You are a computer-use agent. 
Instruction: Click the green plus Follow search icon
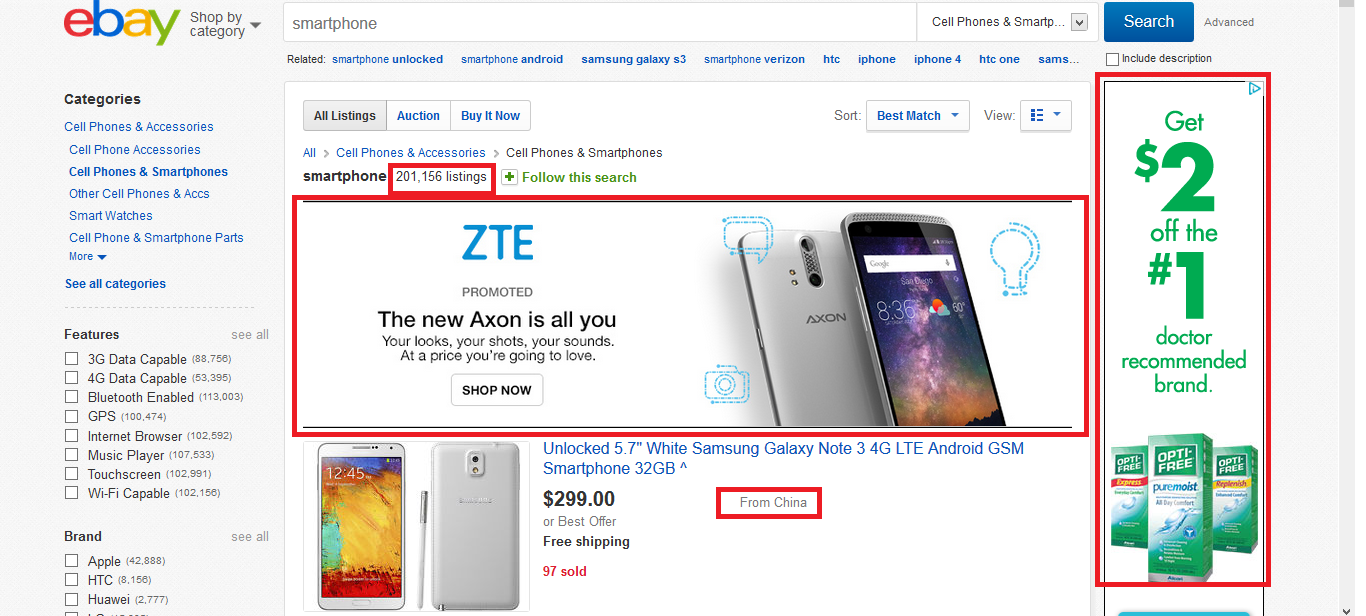(x=510, y=177)
